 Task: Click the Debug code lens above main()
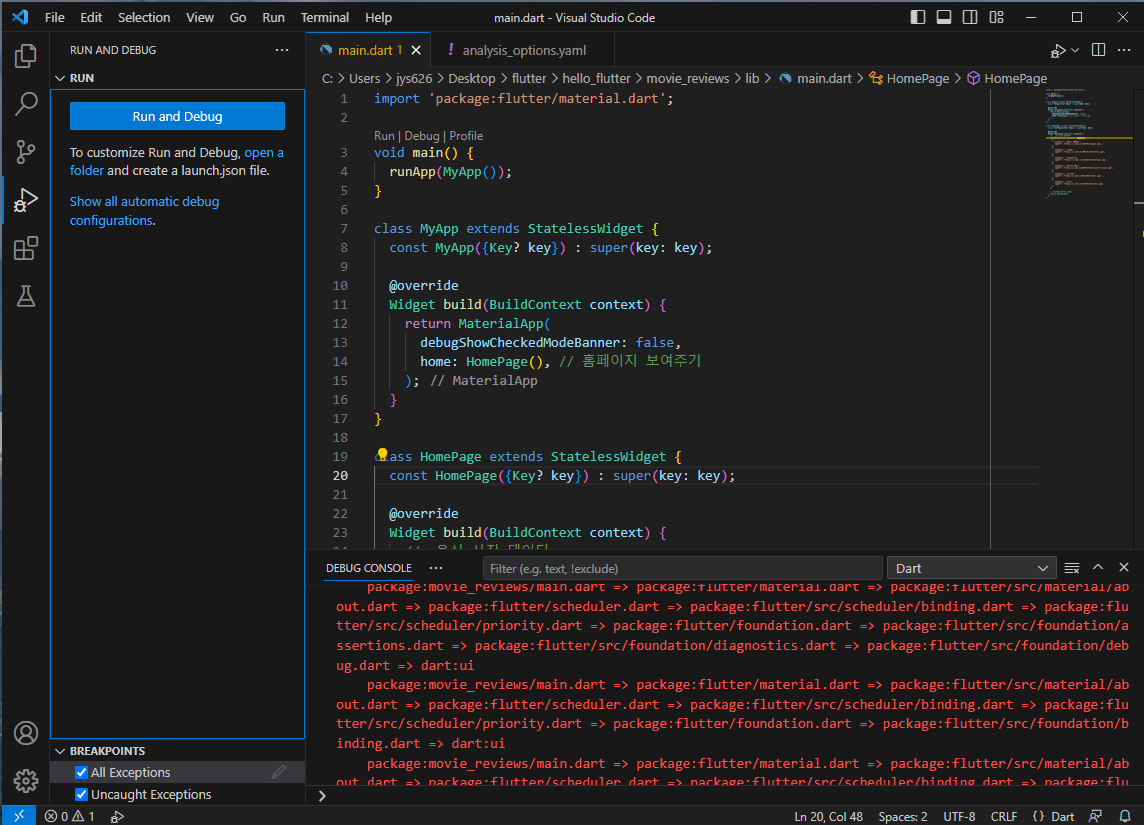[422, 136]
